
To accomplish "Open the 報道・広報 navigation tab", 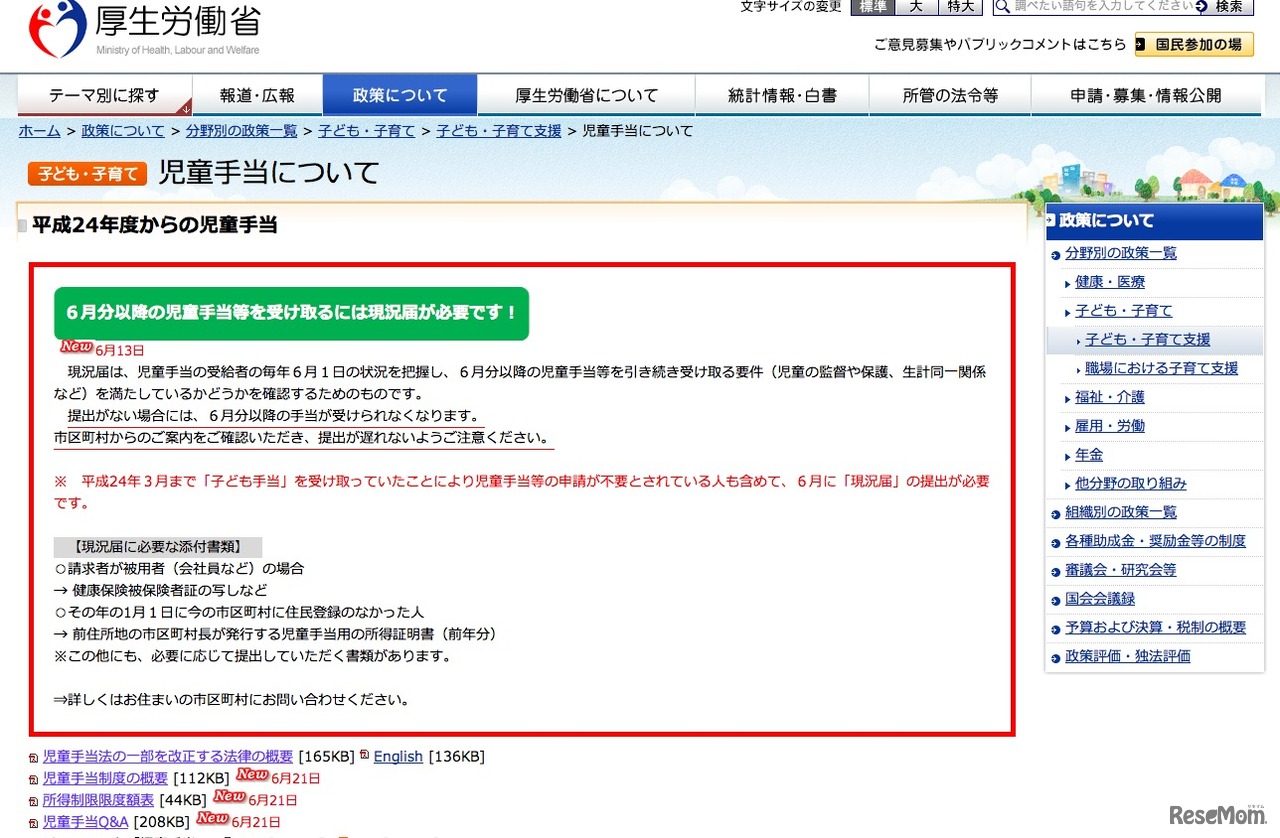I will (258, 96).
